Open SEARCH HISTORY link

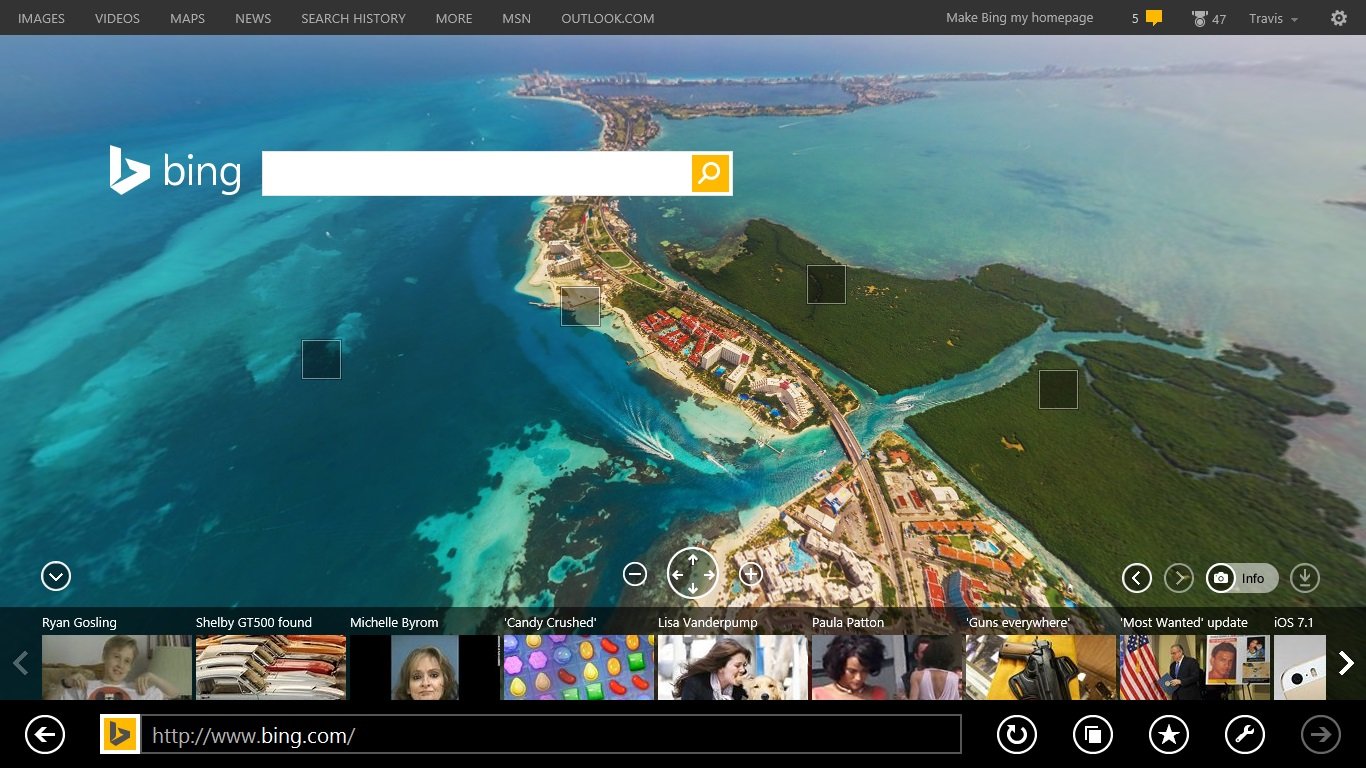tap(353, 18)
